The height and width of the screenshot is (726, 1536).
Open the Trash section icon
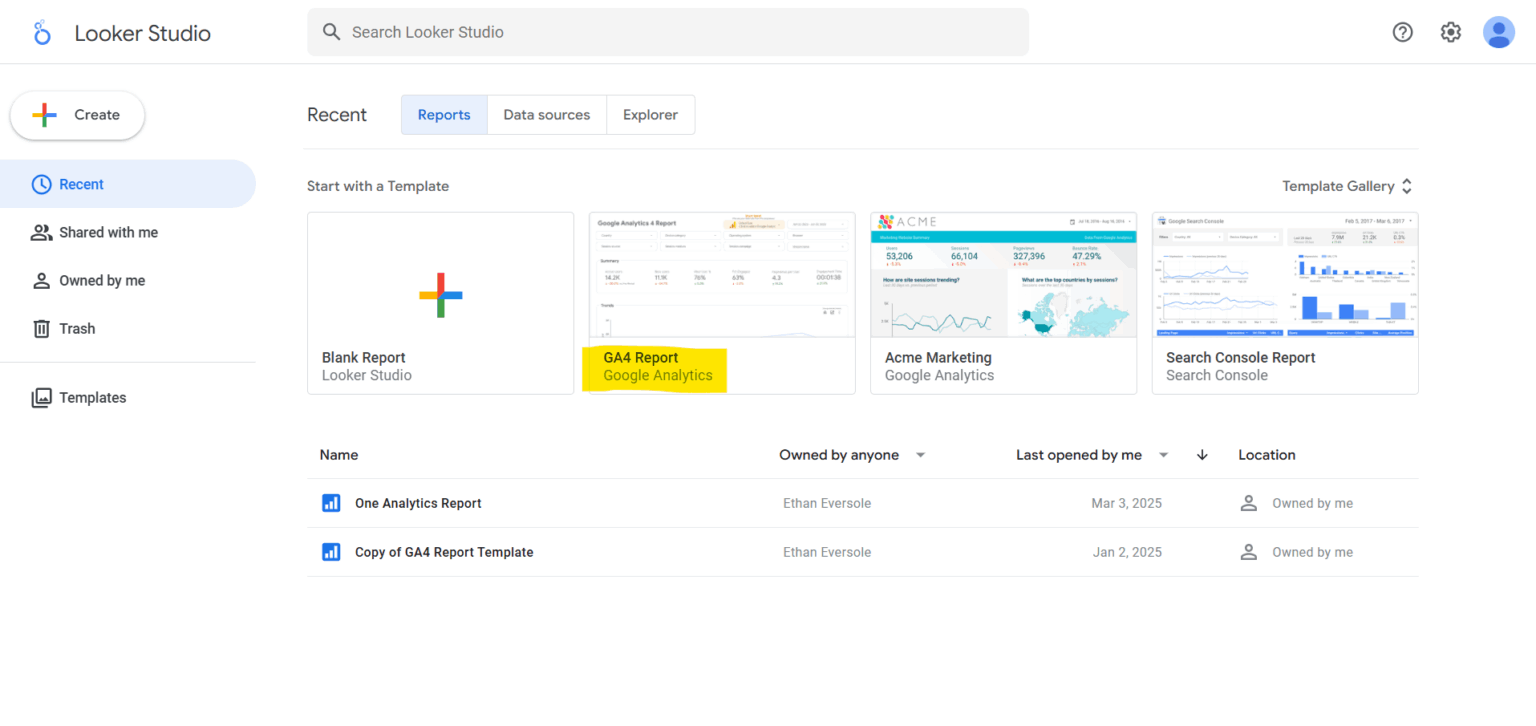pyautogui.click(x=41, y=328)
